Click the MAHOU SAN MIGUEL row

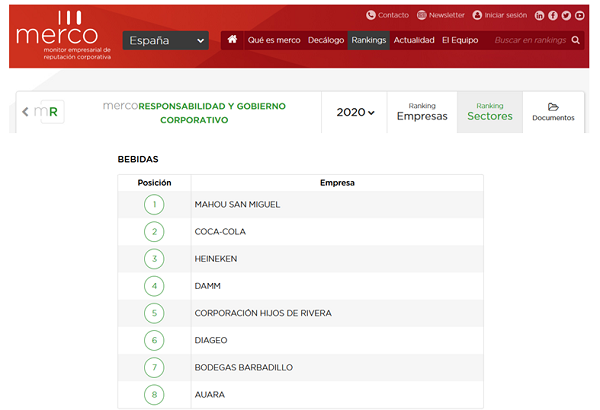(300, 204)
